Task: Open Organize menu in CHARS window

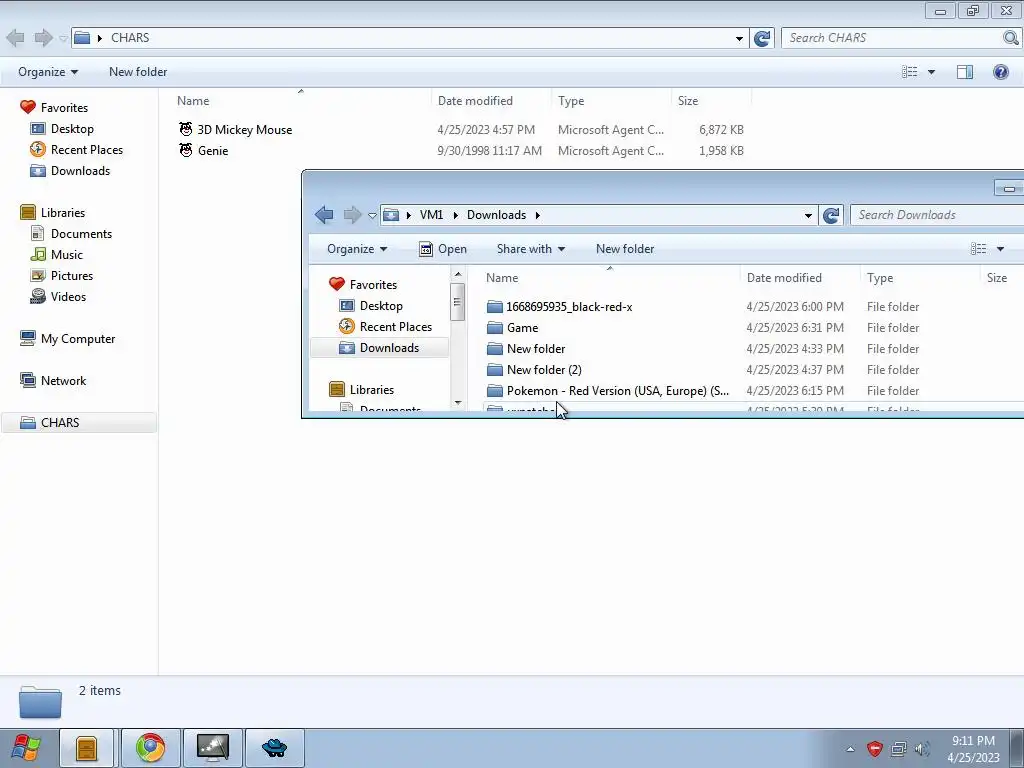Action: (48, 72)
